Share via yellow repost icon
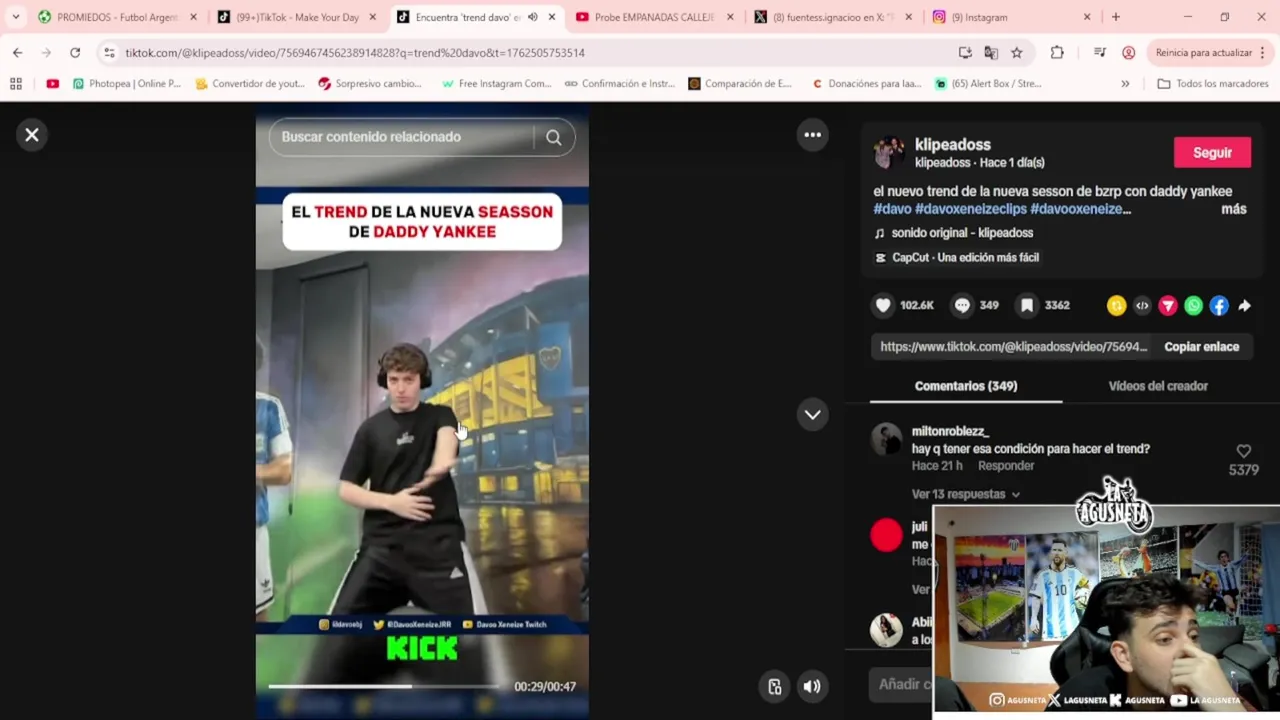This screenshot has width=1280, height=720. point(1117,306)
